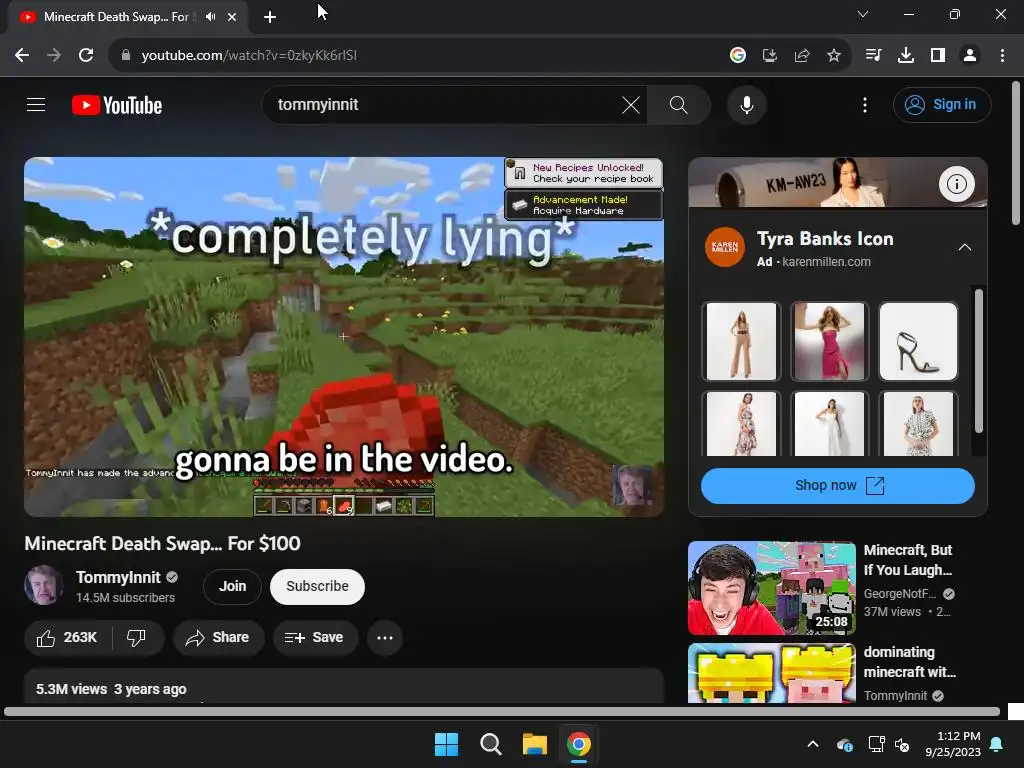Open the black heel sandal product thumbnail
Viewport: 1024px width, 768px height.
(x=918, y=341)
